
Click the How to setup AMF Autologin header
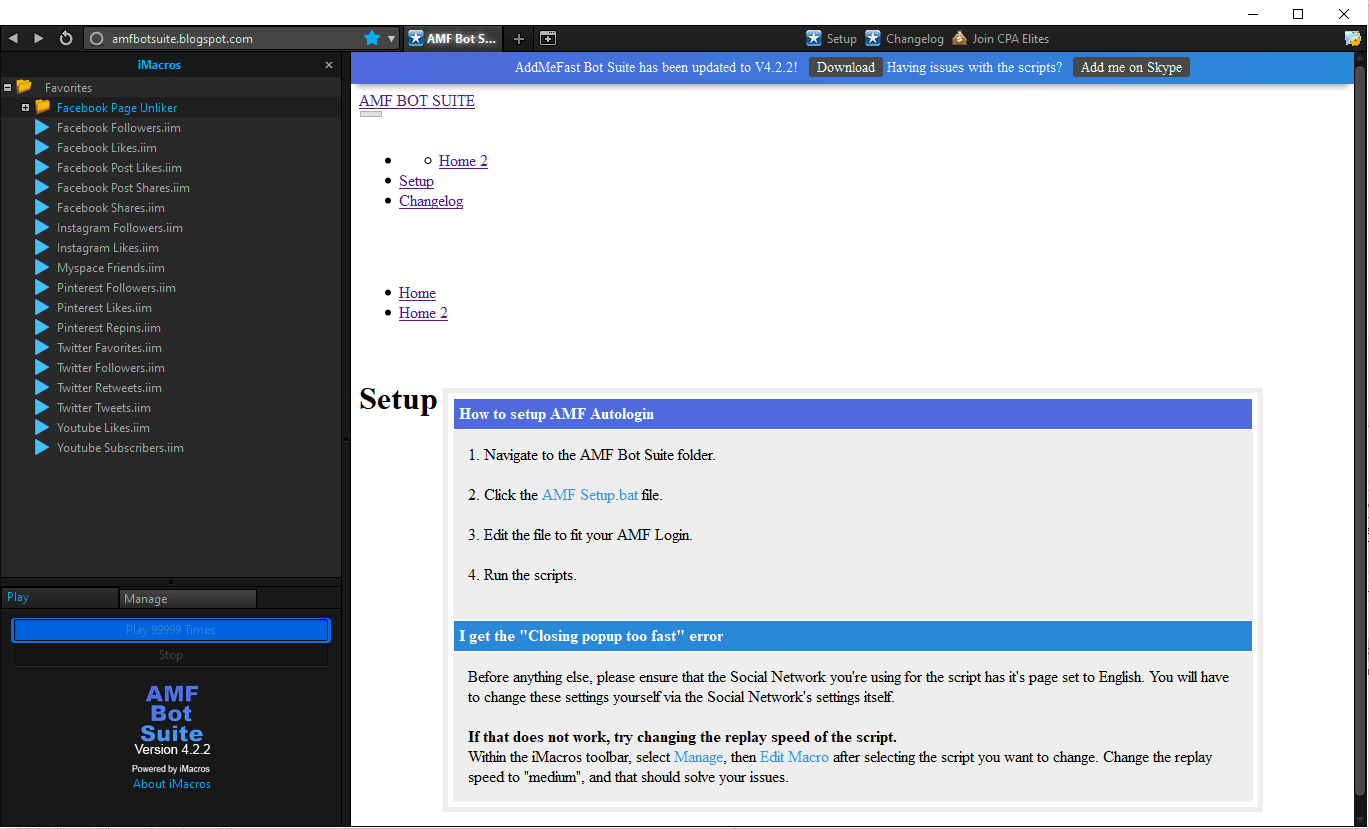tap(853, 414)
